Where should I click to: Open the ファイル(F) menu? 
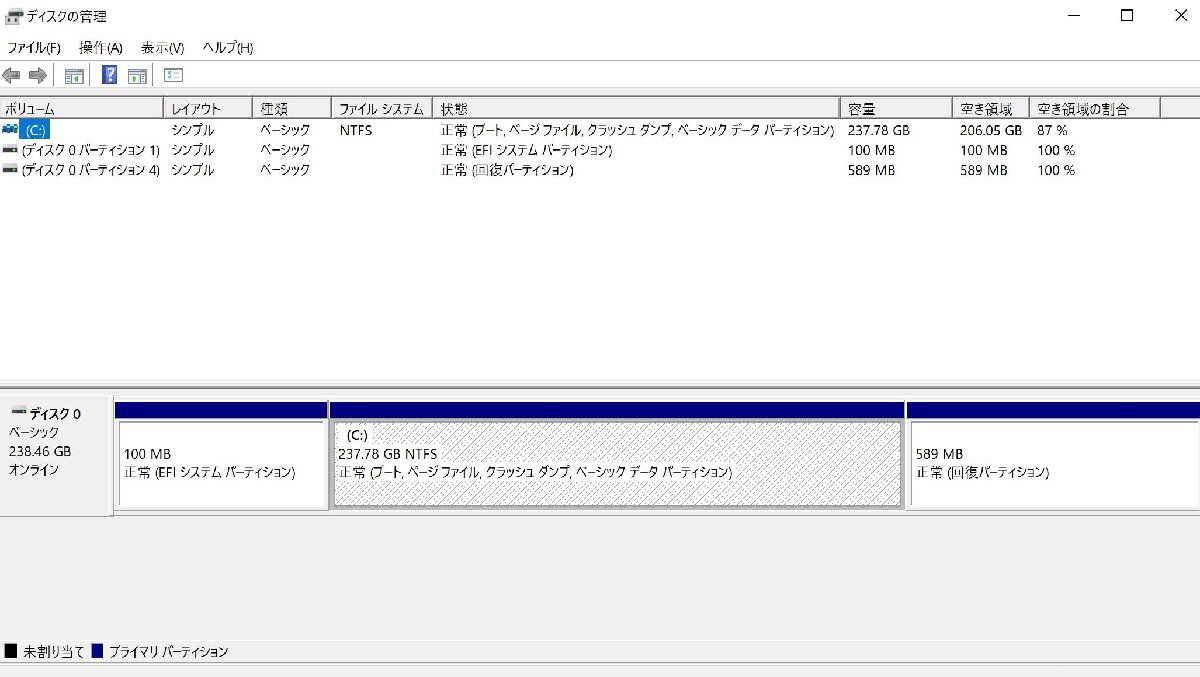pos(34,48)
